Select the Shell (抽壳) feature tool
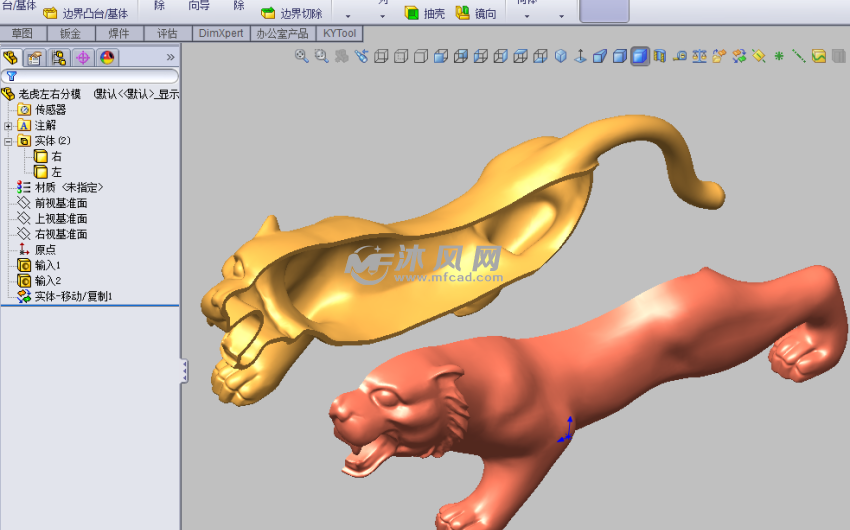This screenshot has height=530, width=850. click(425, 14)
